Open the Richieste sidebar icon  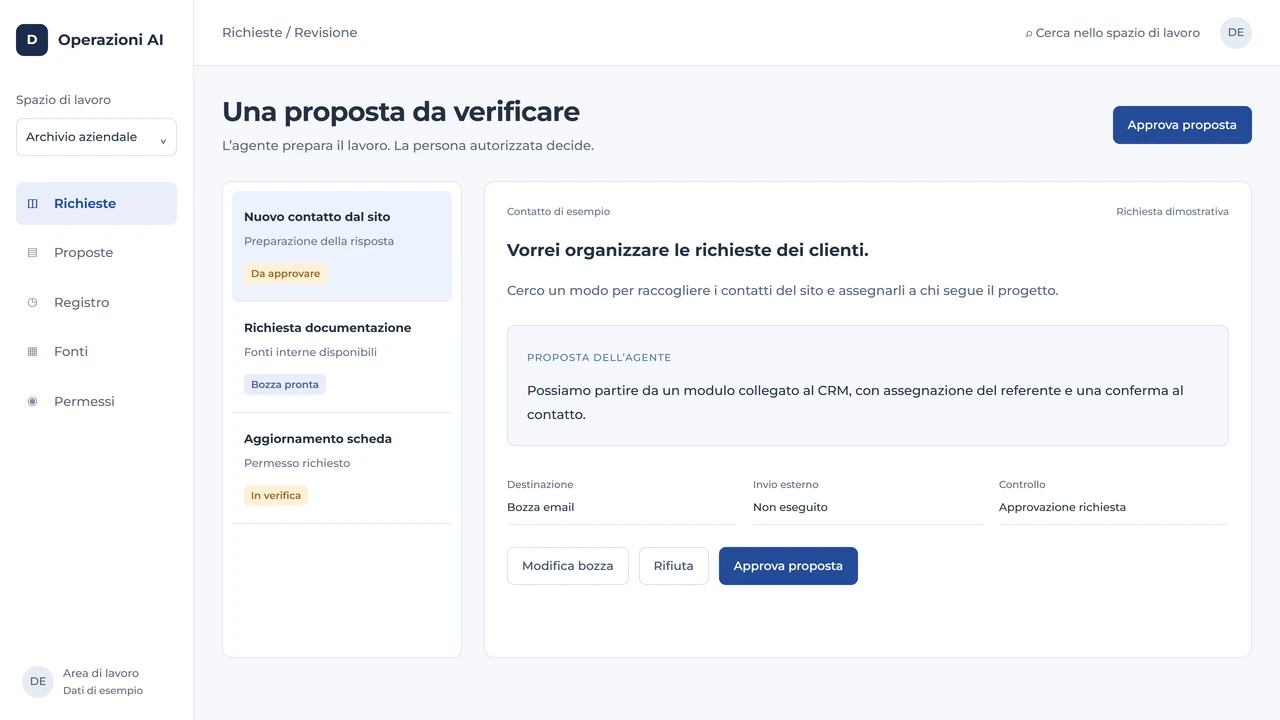click(x=32, y=203)
